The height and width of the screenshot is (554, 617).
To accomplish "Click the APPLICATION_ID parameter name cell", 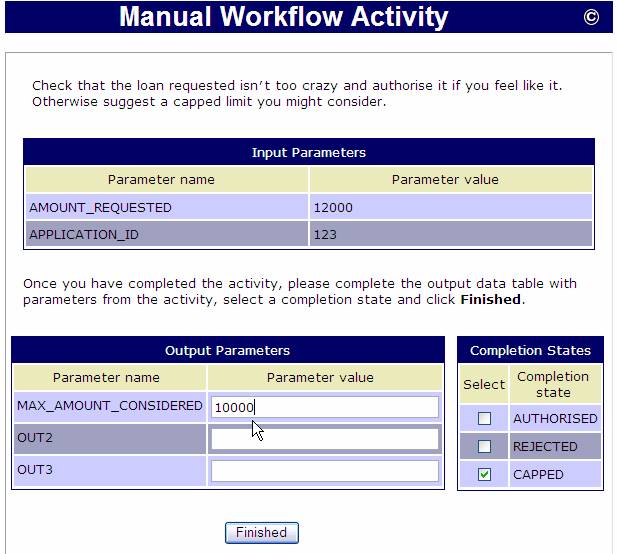I will click(166, 234).
